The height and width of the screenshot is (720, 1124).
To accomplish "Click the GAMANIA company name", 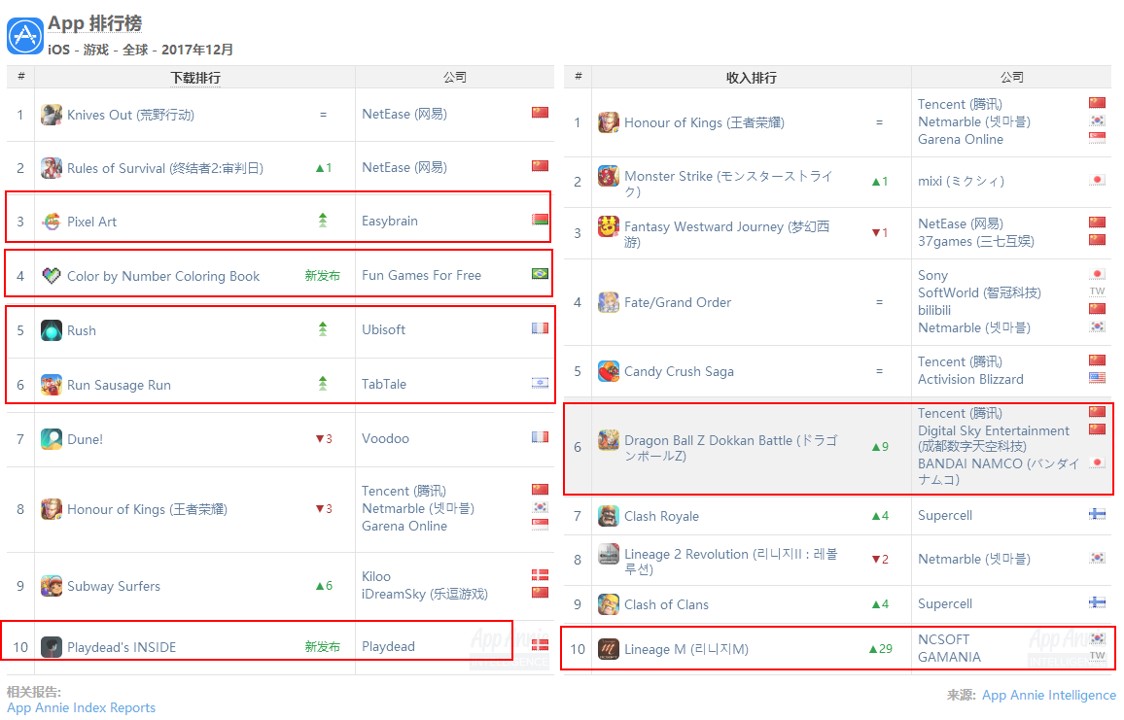I will tap(948, 657).
